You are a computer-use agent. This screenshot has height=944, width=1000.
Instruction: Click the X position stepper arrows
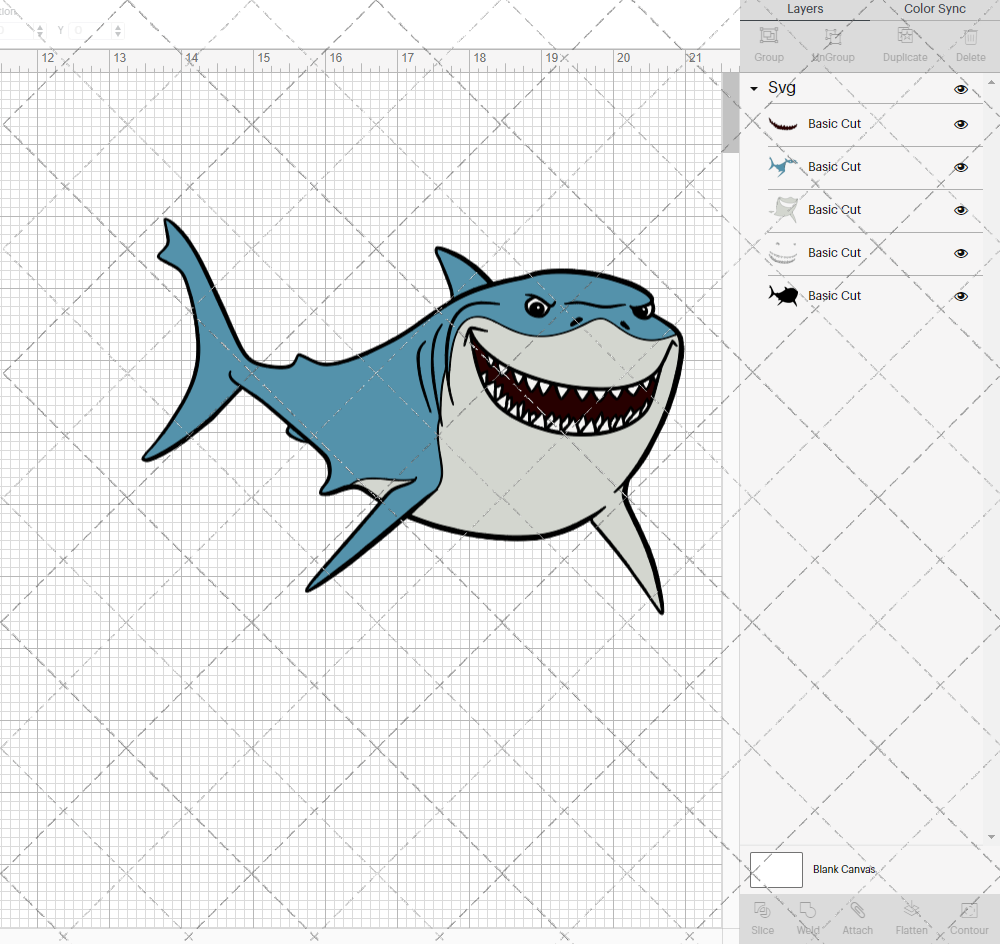pyautogui.click(x=40, y=30)
